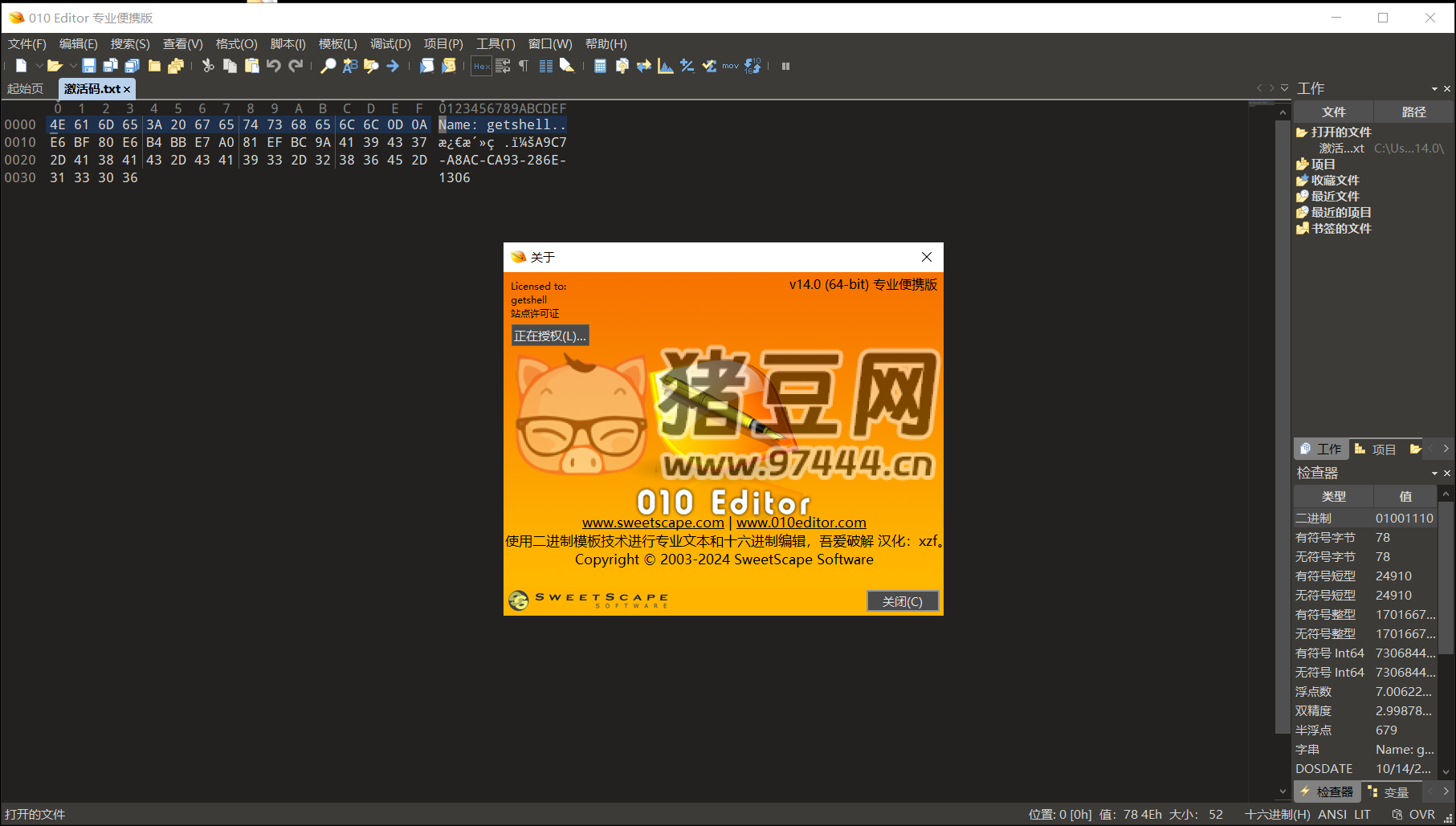The width and height of the screenshot is (1456, 826).
Task: Click the Save file toolbar icon
Action: tap(89, 66)
